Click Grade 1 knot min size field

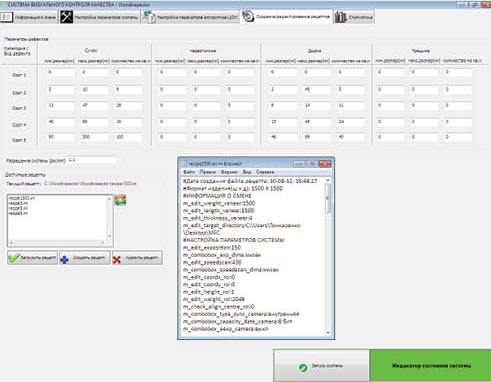pyautogui.click(x=60, y=72)
